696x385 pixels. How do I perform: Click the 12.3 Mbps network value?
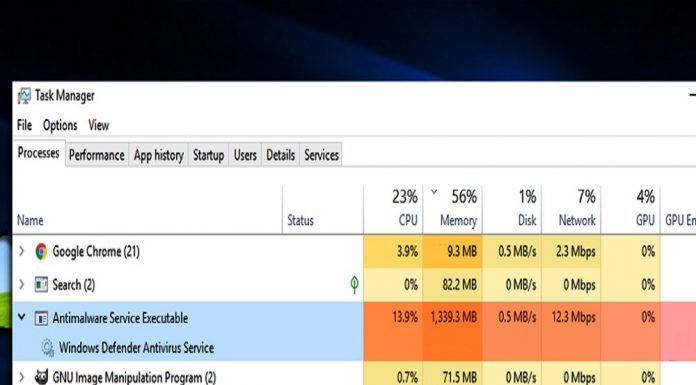(x=573, y=317)
